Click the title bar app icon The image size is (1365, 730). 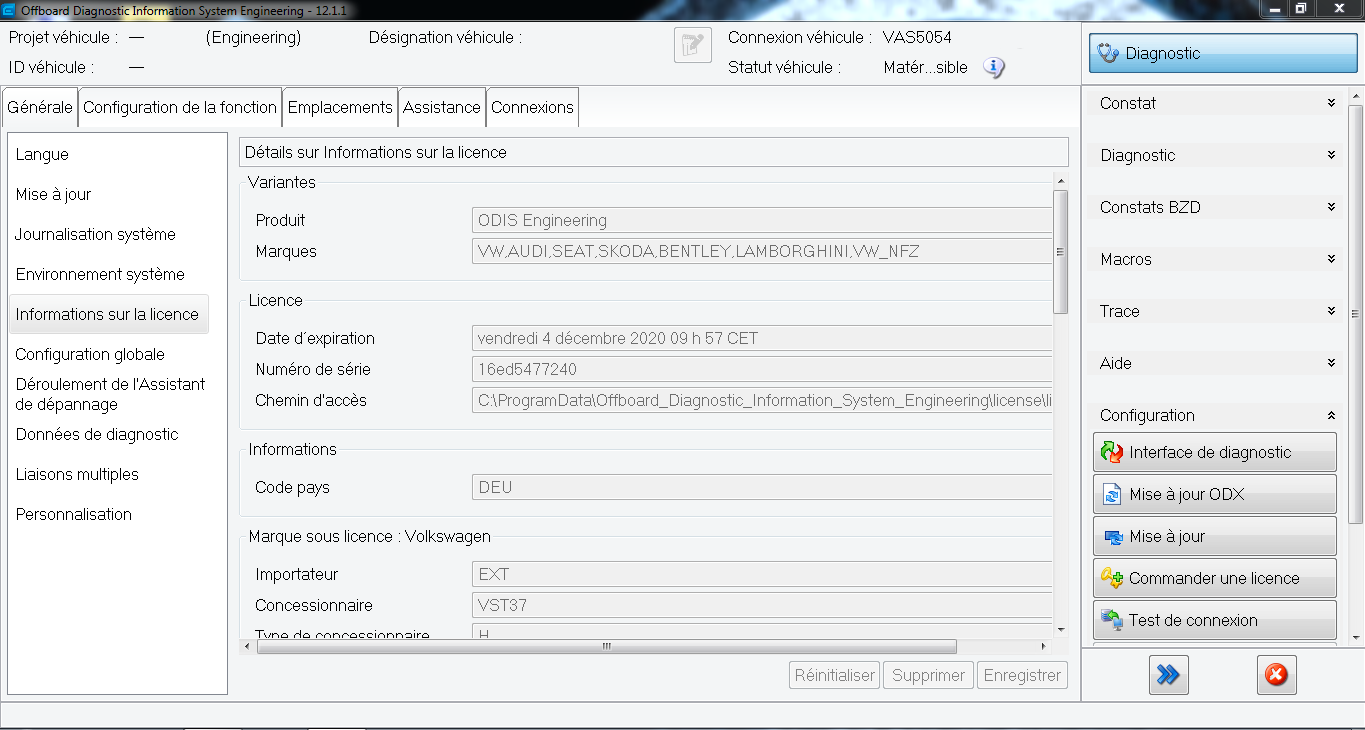pyautogui.click(x=9, y=10)
